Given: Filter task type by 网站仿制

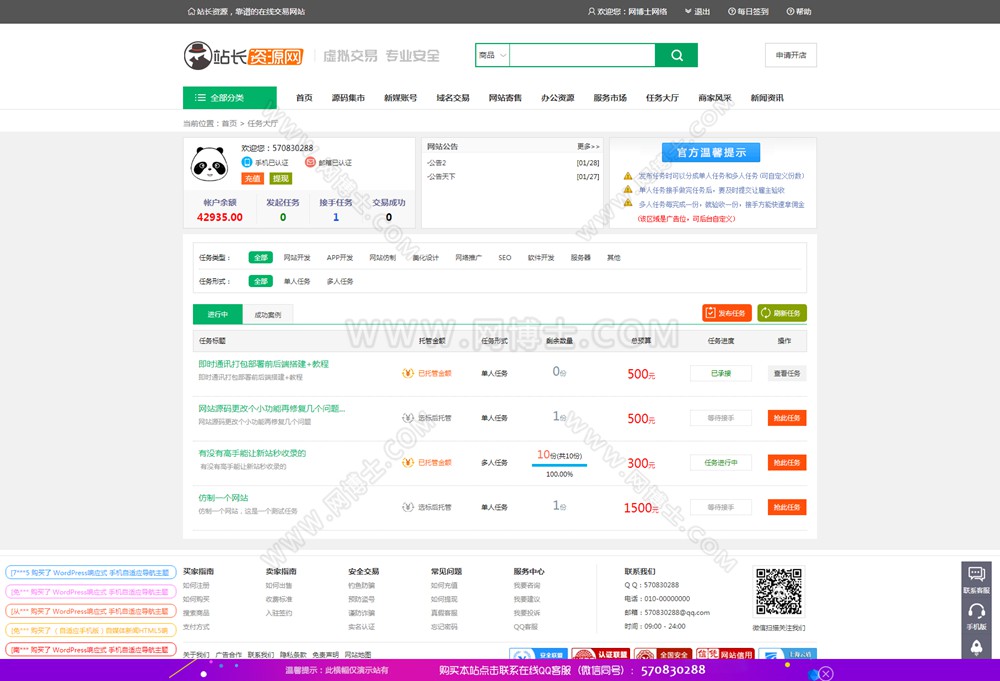Looking at the screenshot, I should click(x=383, y=258).
